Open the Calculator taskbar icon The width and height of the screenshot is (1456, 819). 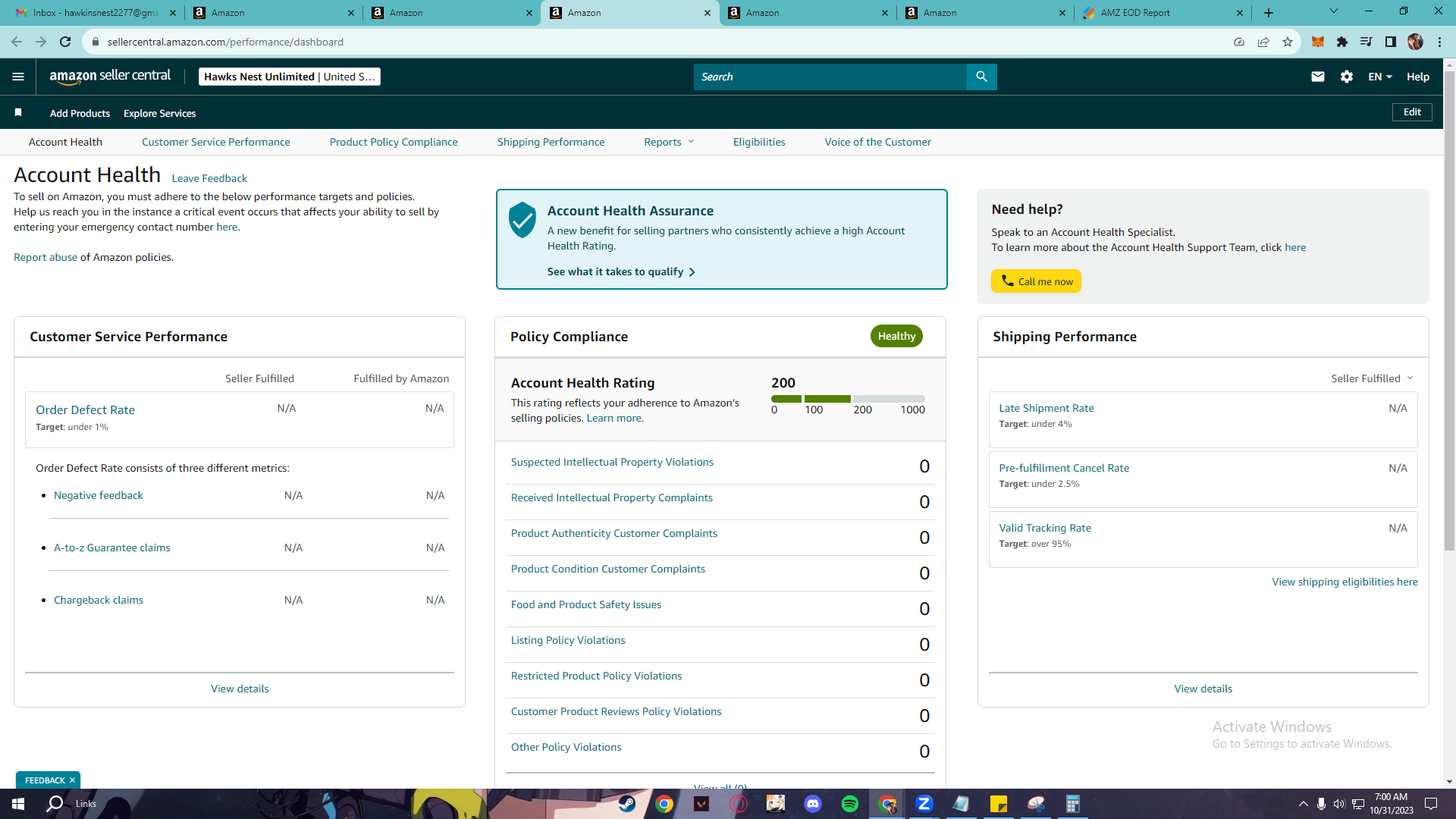pos(1073,804)
